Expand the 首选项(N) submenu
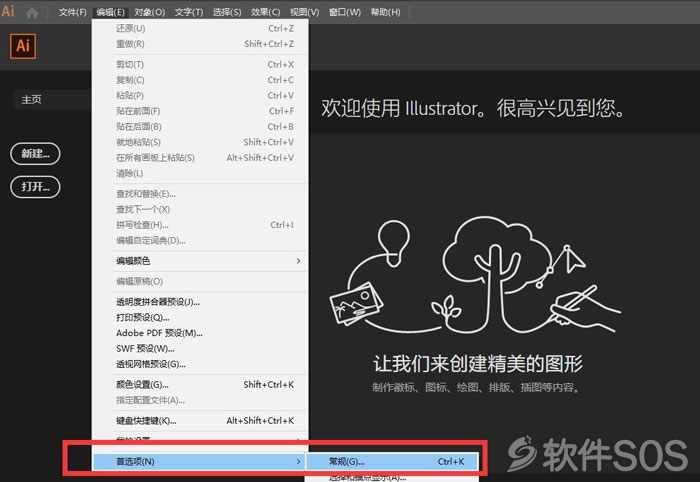 (199, 461)
